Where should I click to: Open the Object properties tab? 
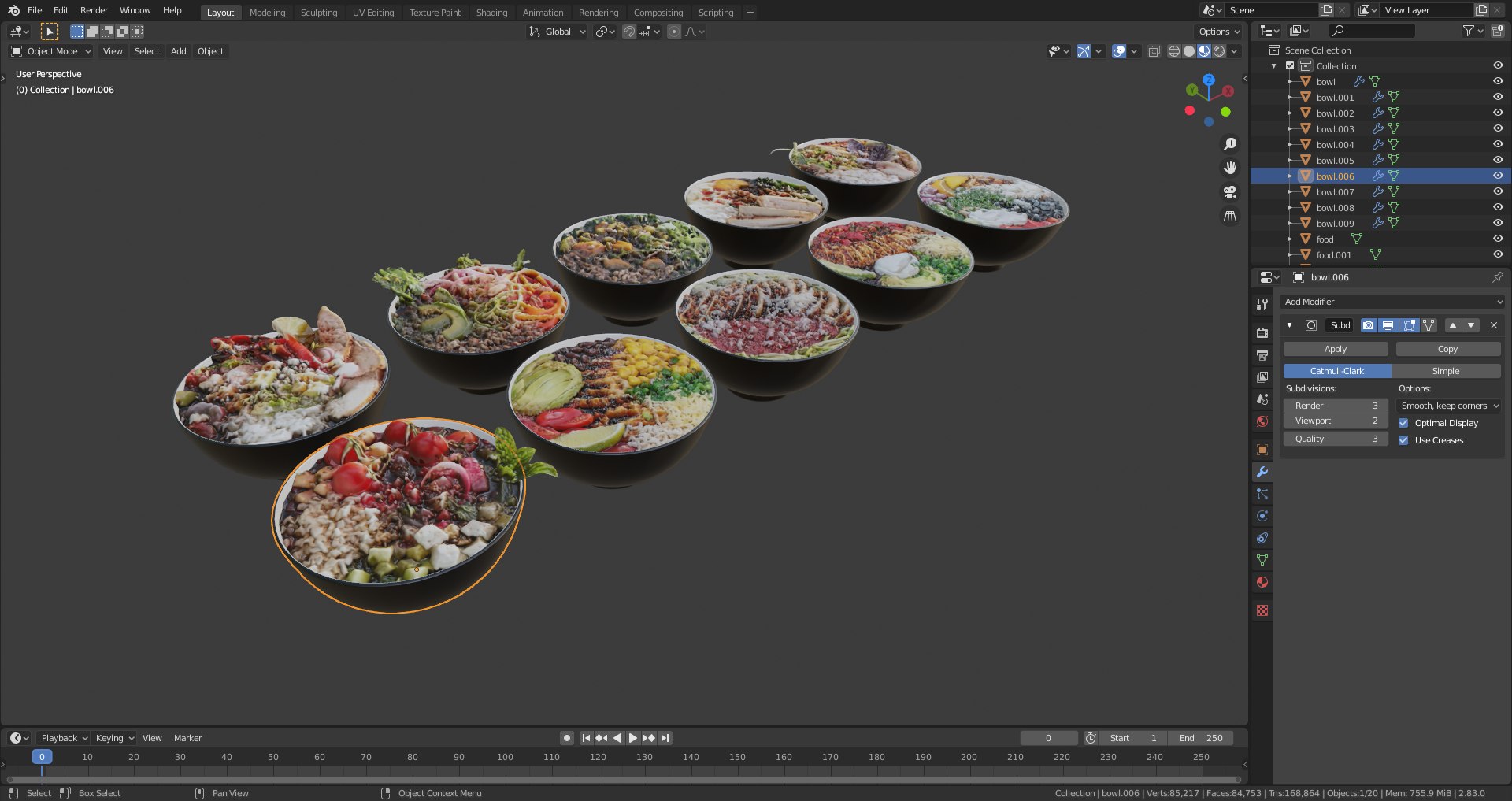tap(1262, 450)
